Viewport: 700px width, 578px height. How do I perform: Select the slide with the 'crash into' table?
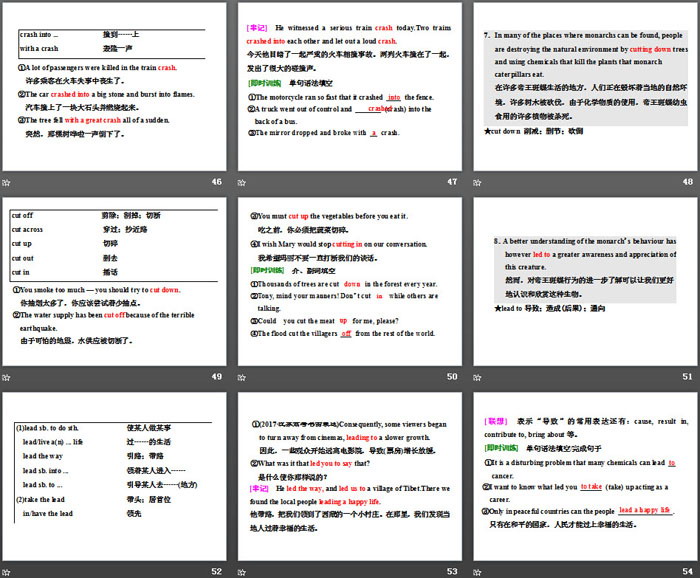pos(116,90)
